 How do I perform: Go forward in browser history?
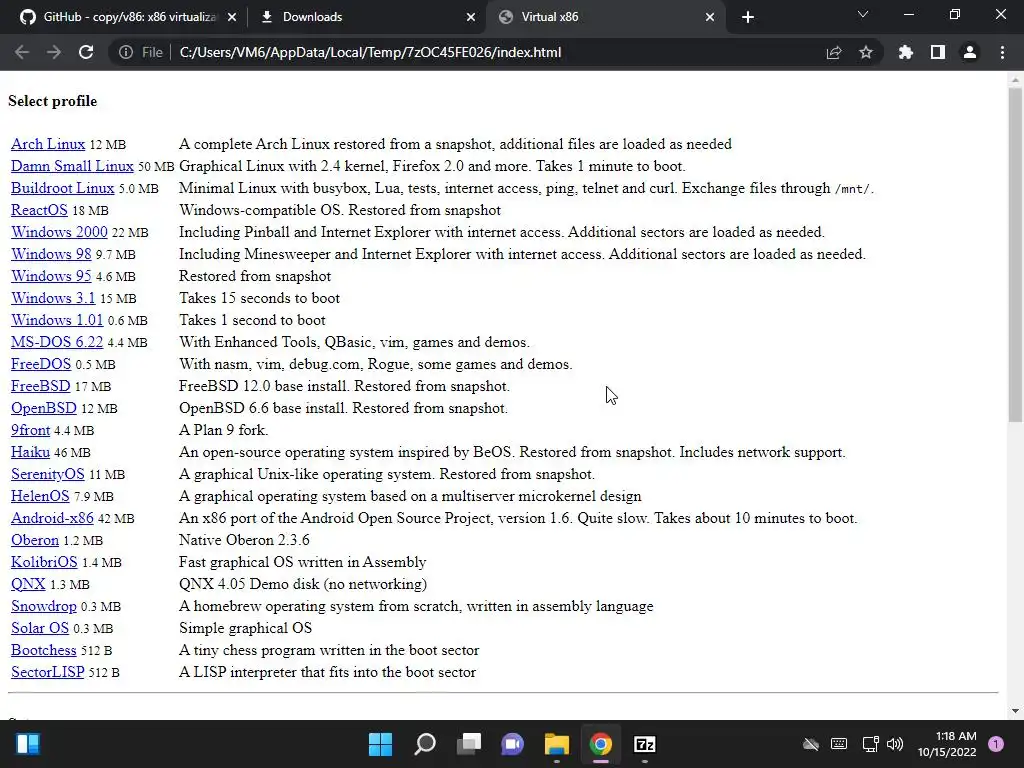coord(54,52)
